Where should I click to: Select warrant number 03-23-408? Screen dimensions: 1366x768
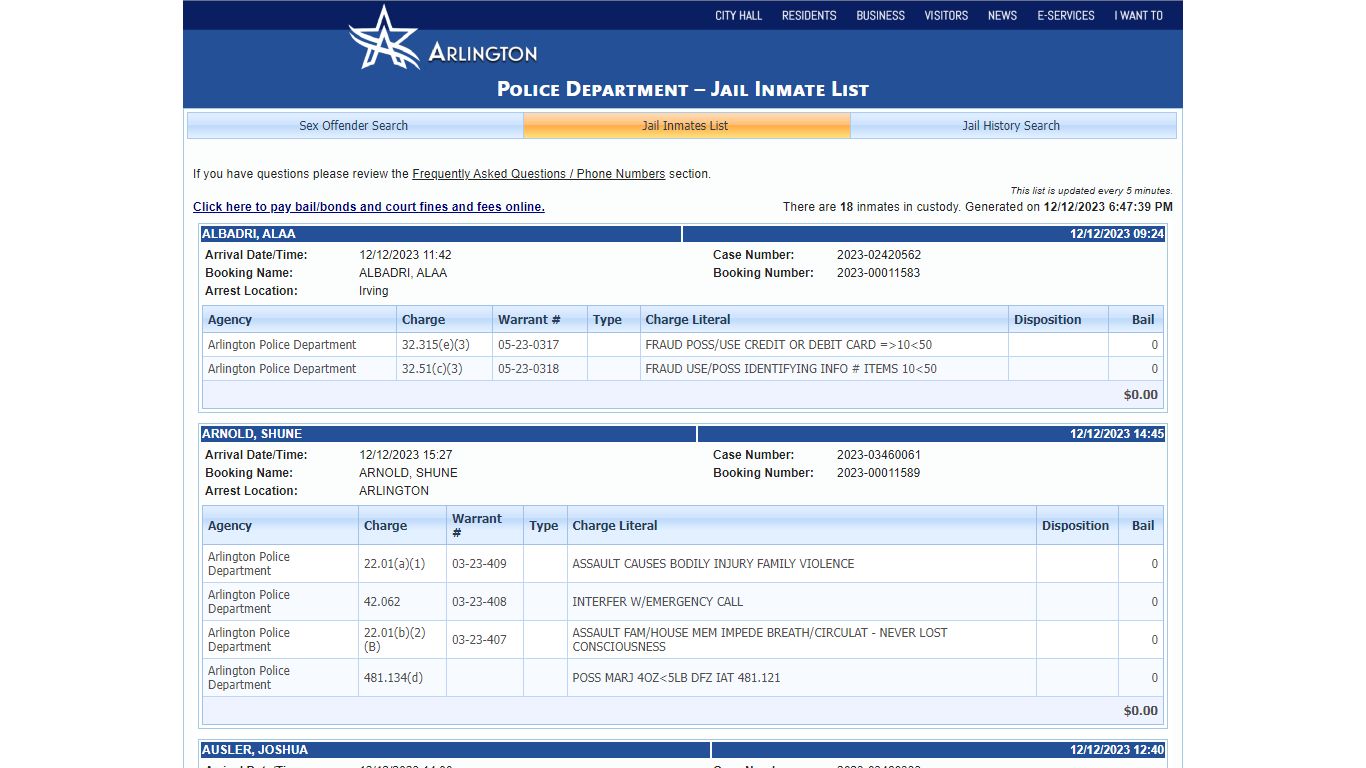(x=479, y=602)
